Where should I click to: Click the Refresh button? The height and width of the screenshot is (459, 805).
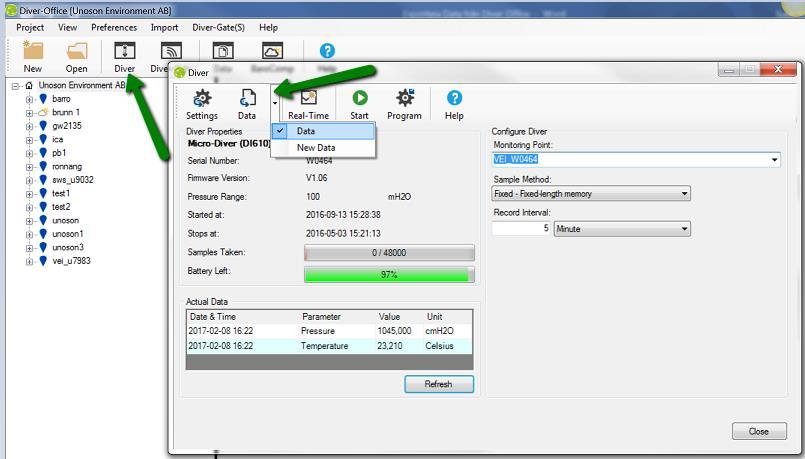[439, 385]
